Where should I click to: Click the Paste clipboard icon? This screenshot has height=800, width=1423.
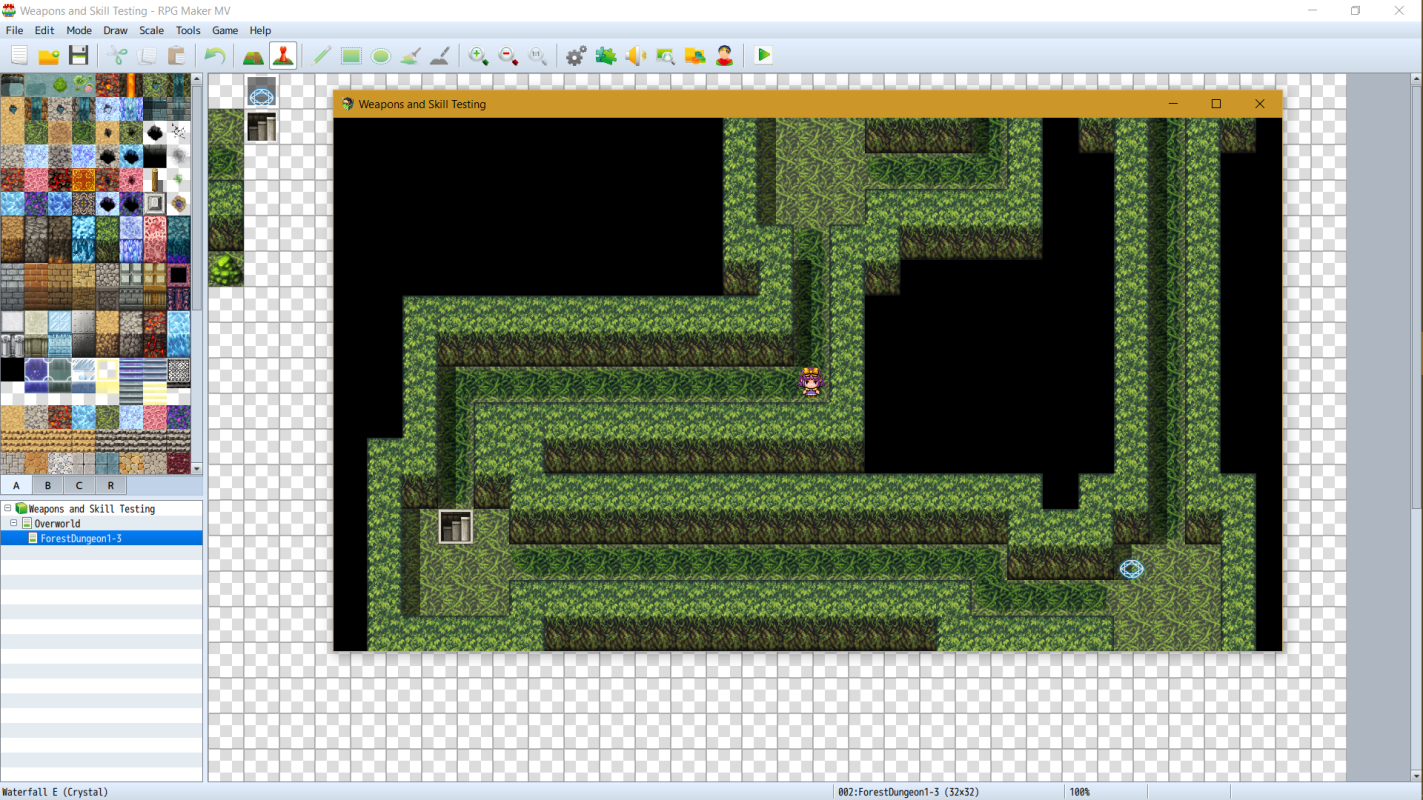(x=177, y=56)
